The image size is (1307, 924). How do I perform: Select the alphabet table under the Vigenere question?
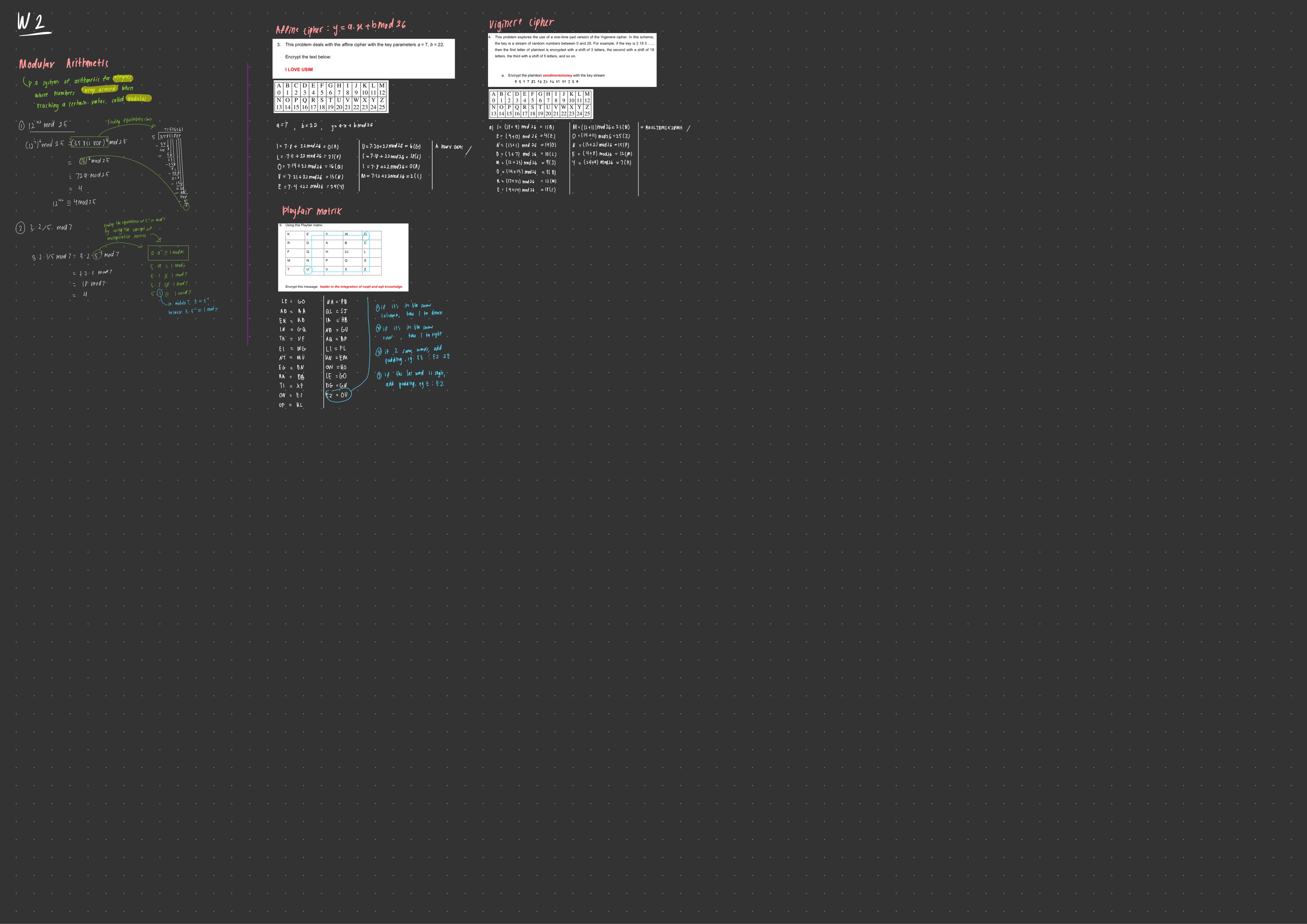(540, 104)
